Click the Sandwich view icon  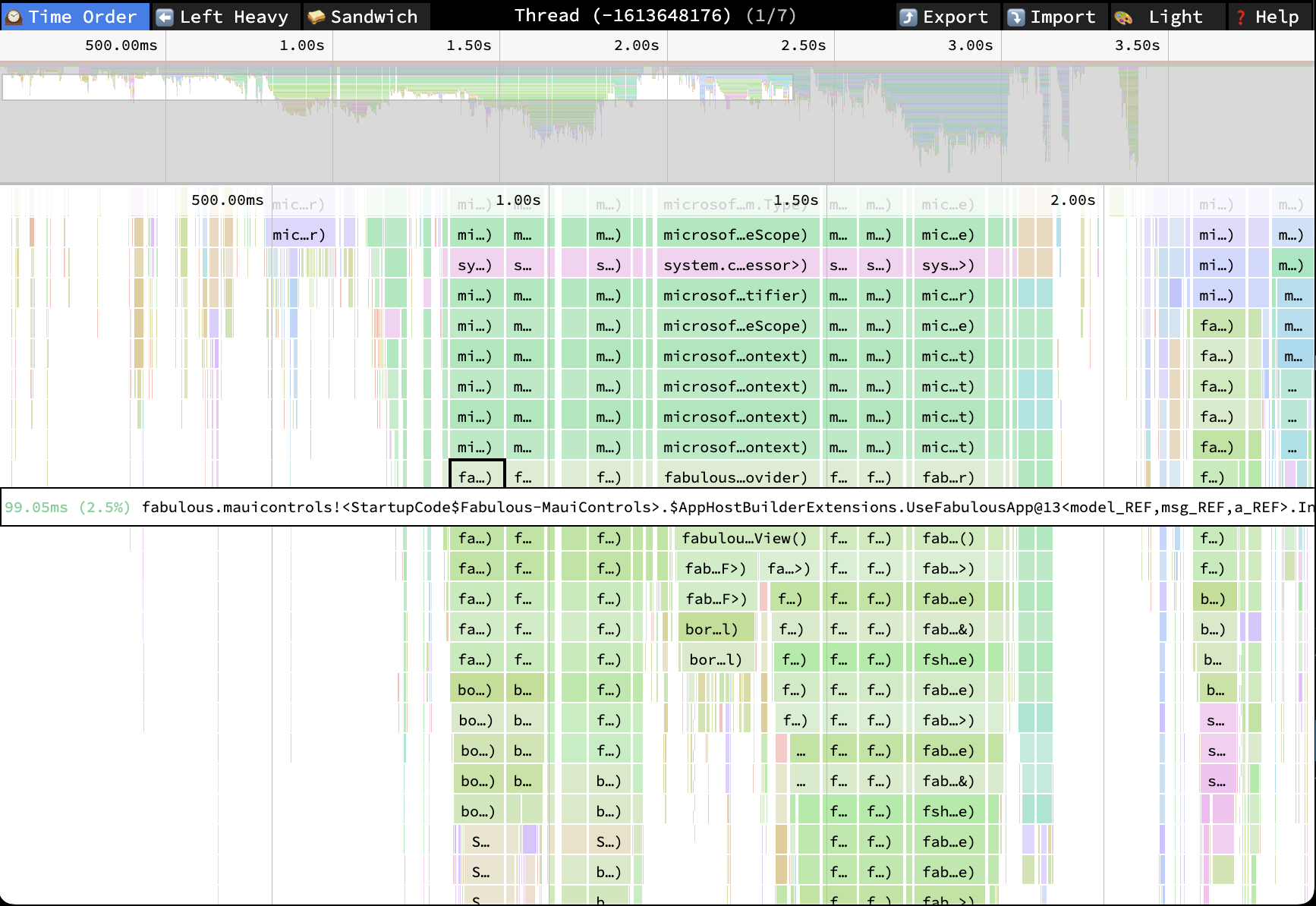pos(316,16)
